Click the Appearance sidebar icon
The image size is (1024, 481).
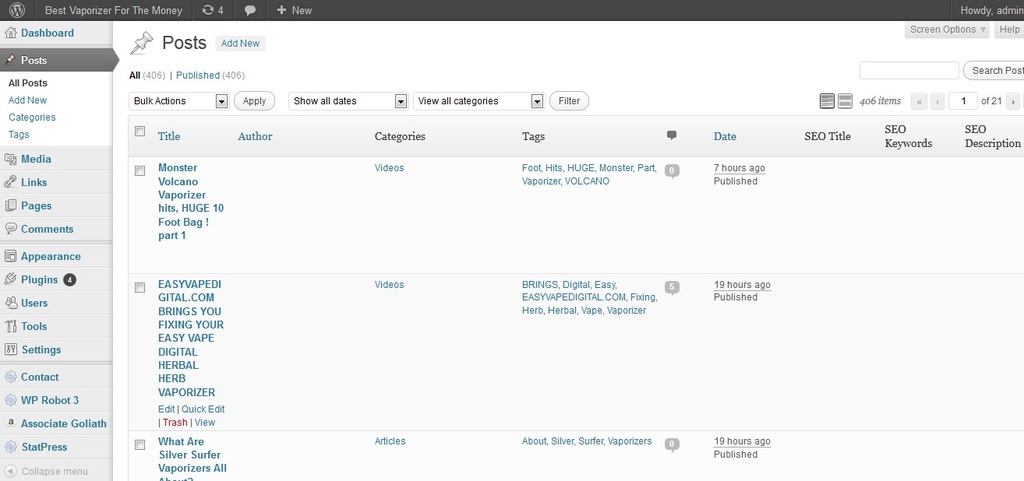point(10,256)
